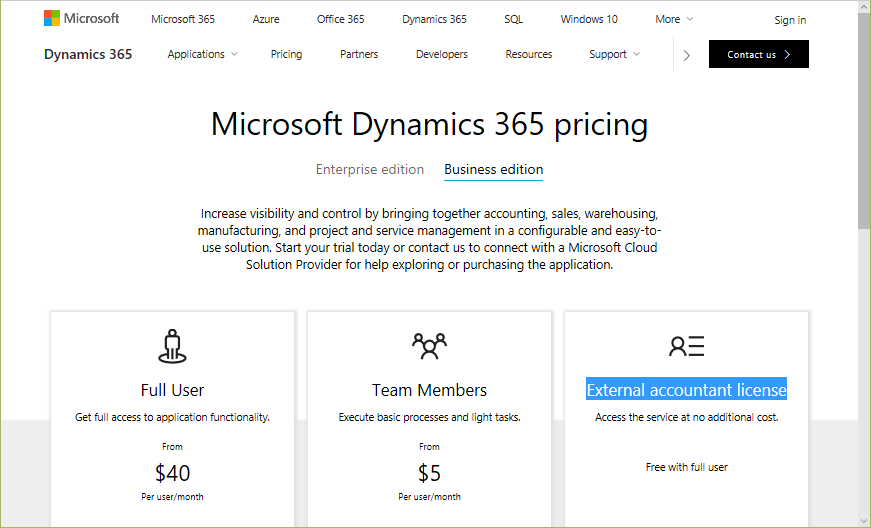Click Microsoft Dynamics 365 pricing heading
The height and width of the screenshot is (528, 871).
coord(429,124)
